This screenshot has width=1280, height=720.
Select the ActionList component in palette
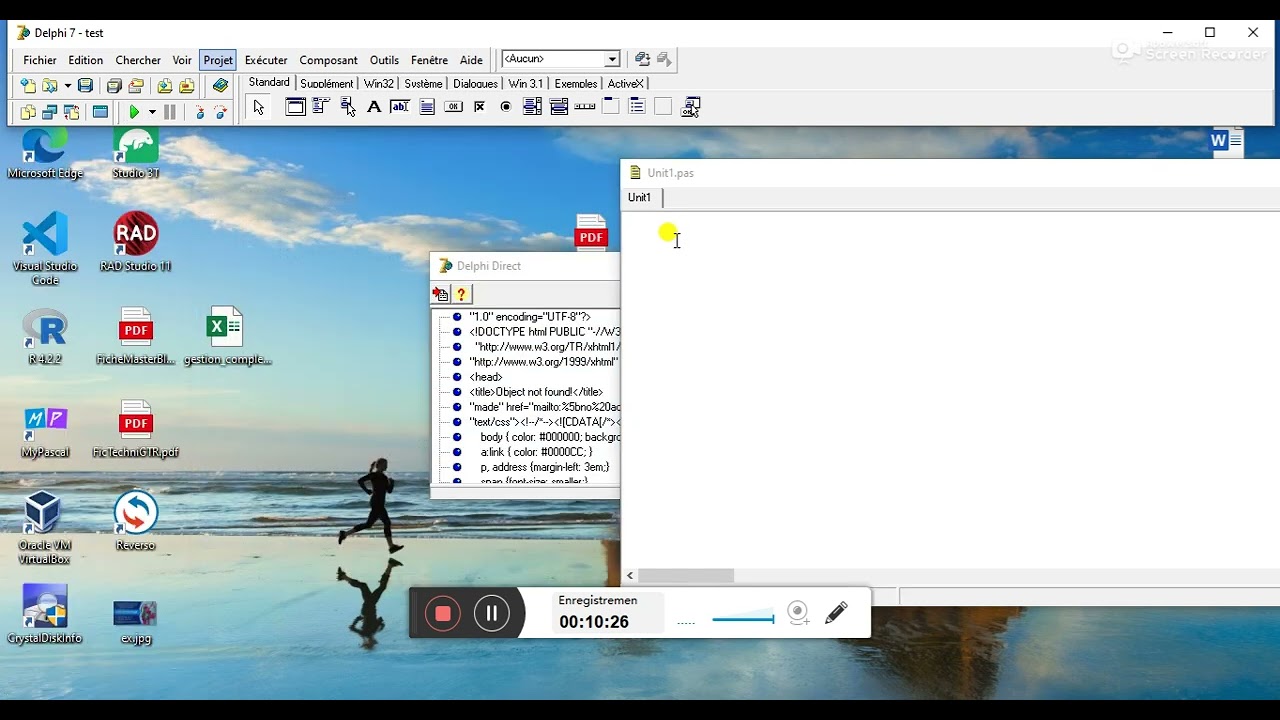click(x=690, y=107)
